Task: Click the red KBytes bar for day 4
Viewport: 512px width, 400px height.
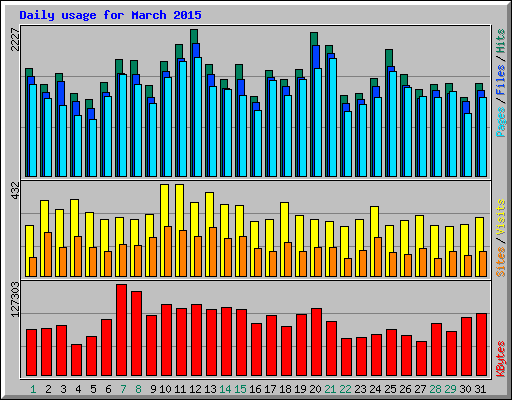Action: [76, 360]
